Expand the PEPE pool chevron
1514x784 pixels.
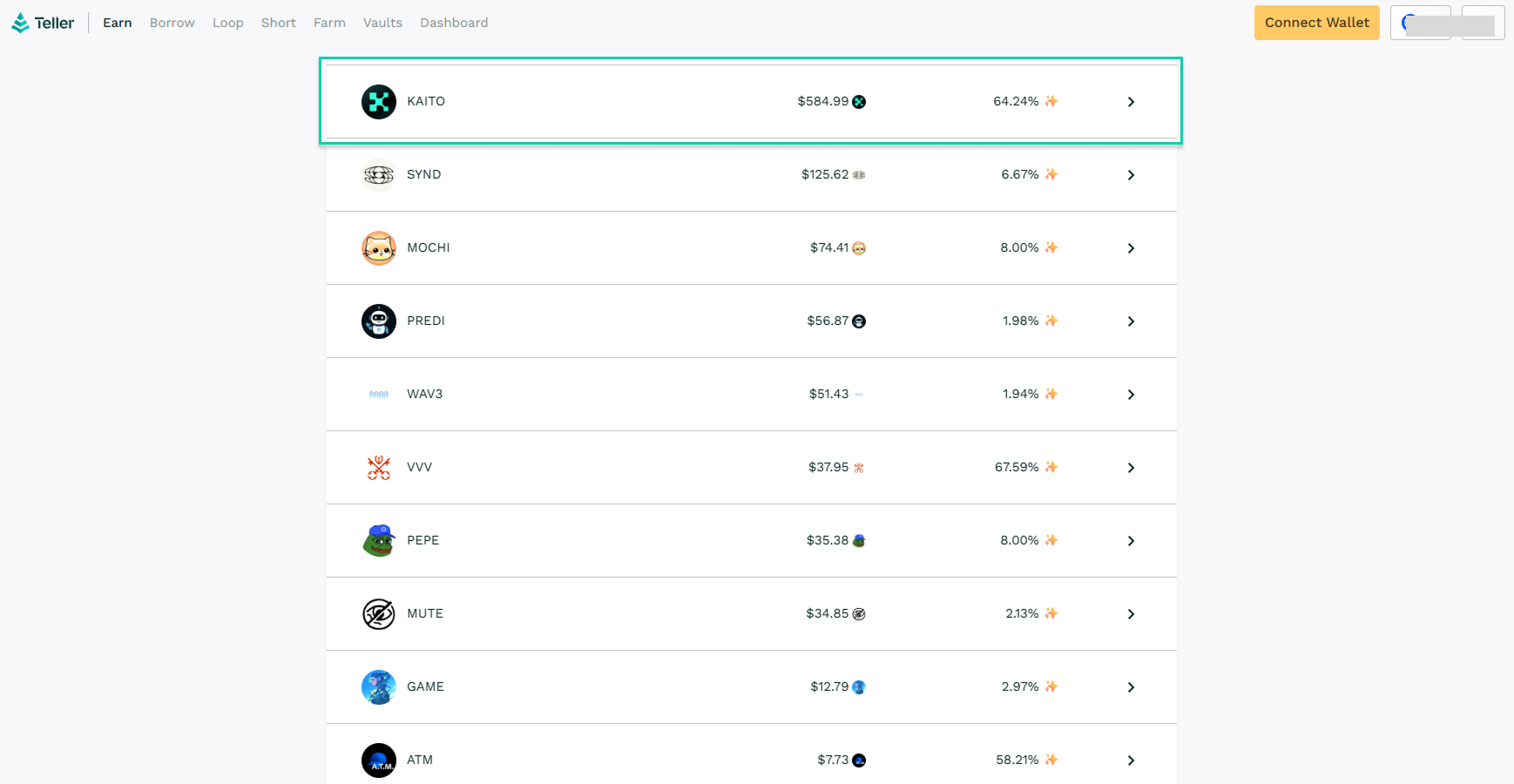(x=1131, y=541)
